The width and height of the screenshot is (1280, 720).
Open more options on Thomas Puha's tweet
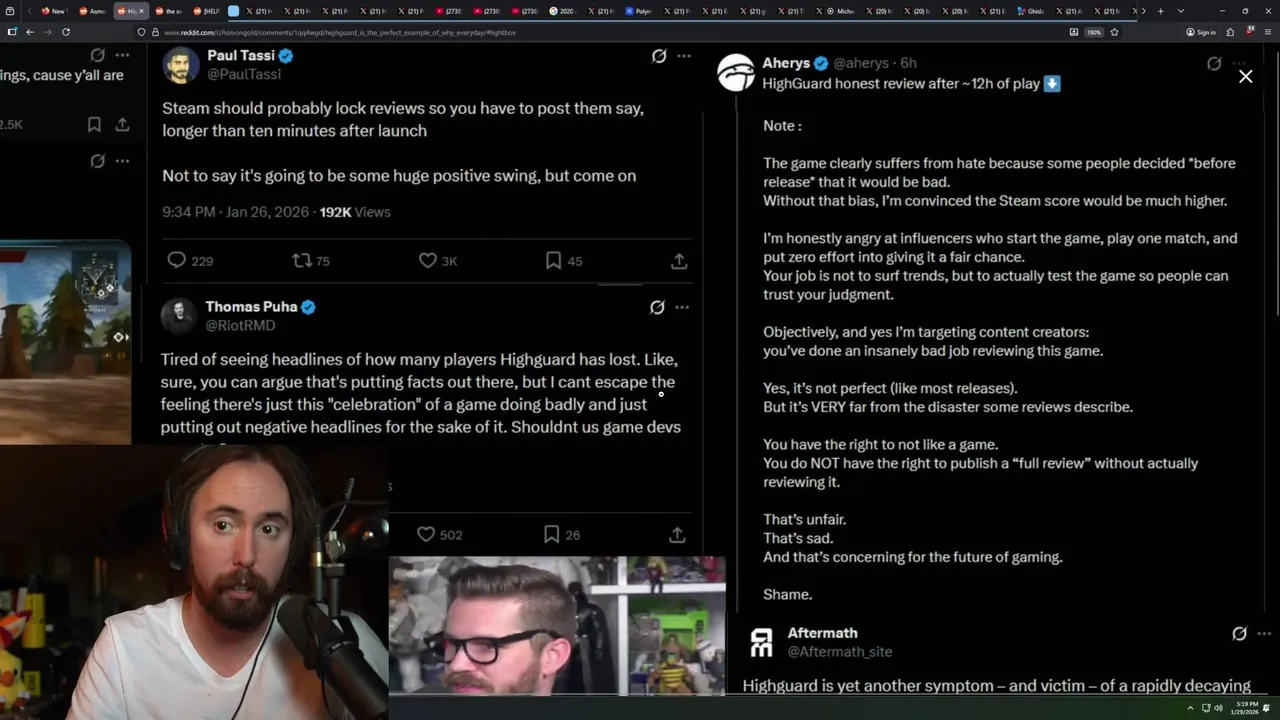click(x=682, y=307)
